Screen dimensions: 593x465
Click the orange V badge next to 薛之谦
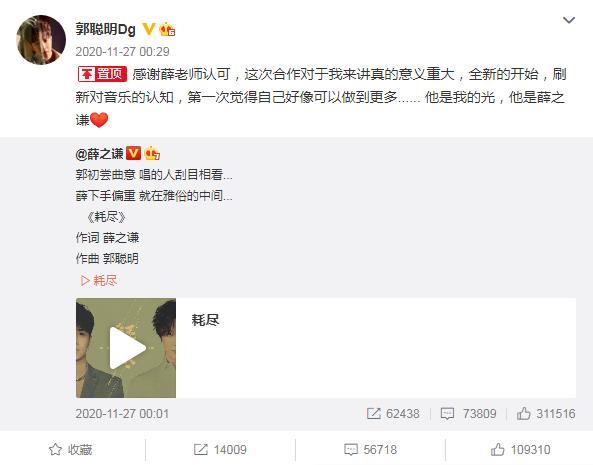(133, 153)
